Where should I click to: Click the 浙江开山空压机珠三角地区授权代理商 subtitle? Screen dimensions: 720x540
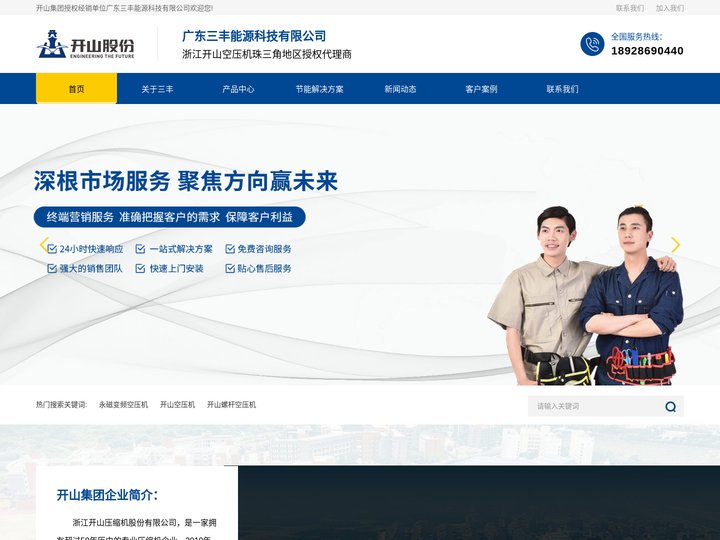point(267,54)
